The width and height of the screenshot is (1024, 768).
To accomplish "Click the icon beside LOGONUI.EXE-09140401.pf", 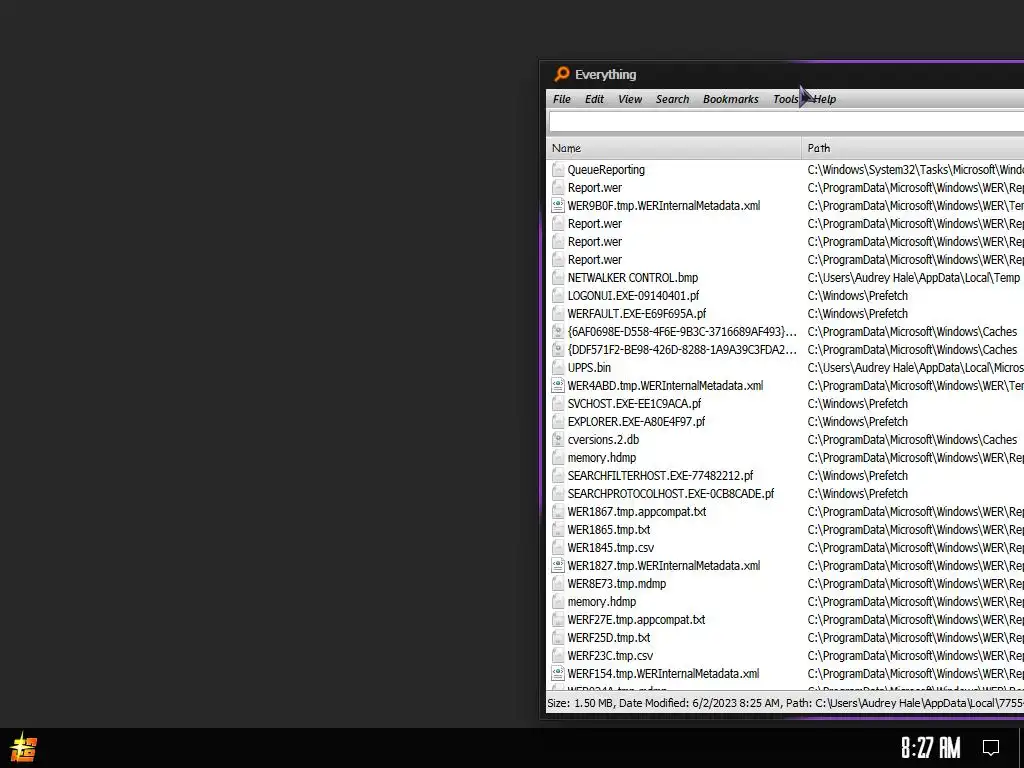I will (558, 296).
